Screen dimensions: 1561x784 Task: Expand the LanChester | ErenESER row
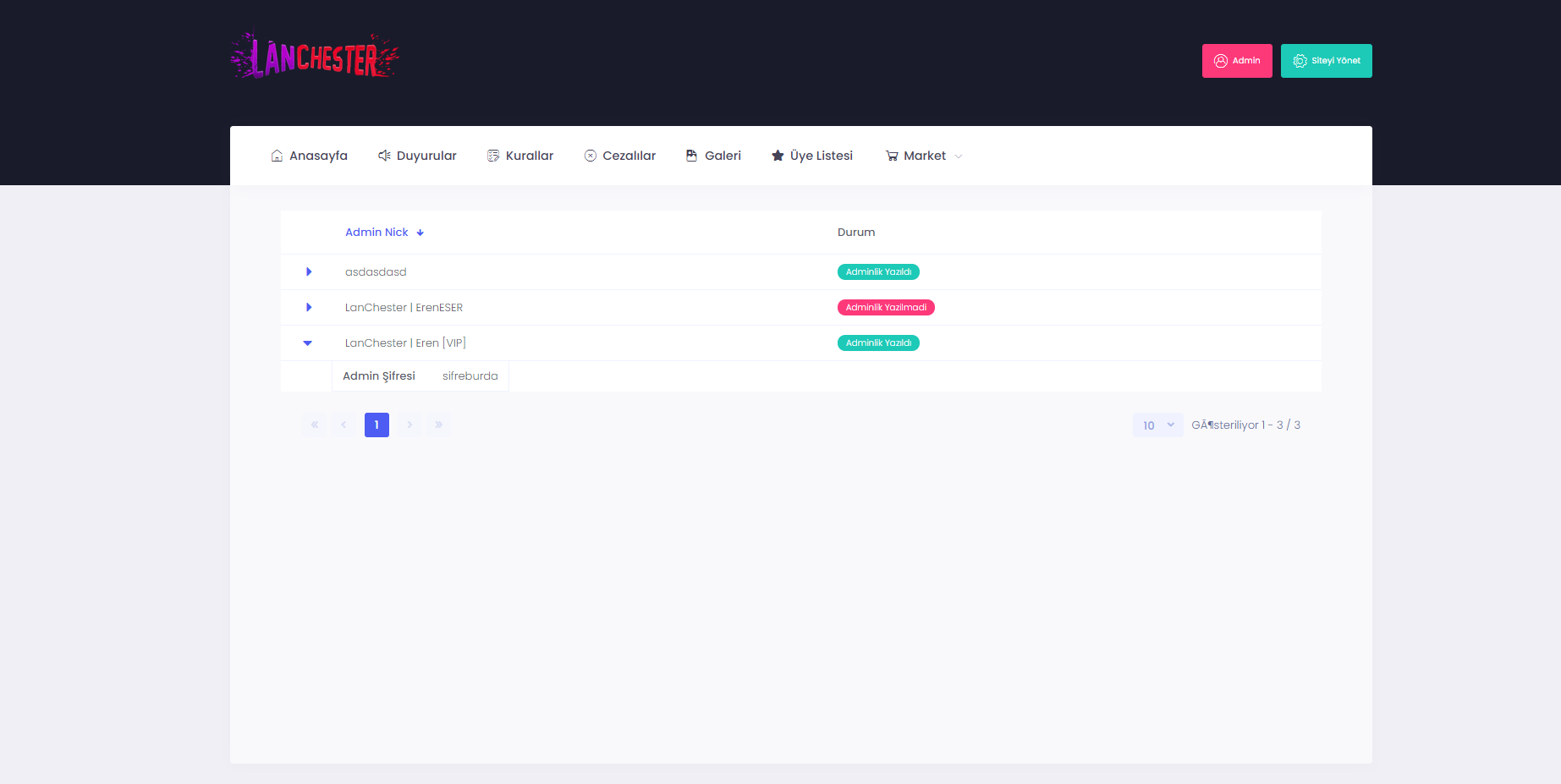(309, 307)
